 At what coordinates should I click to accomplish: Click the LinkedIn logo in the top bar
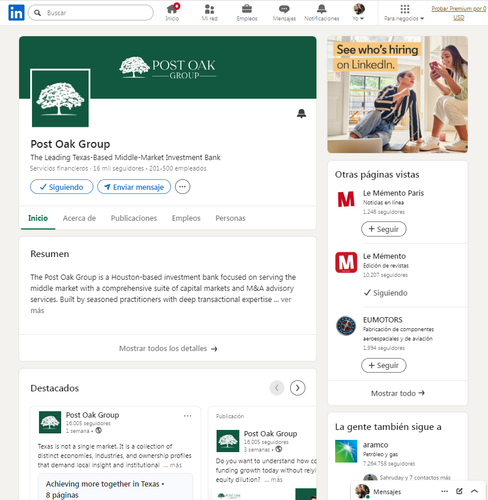click(x=16, y=13)
